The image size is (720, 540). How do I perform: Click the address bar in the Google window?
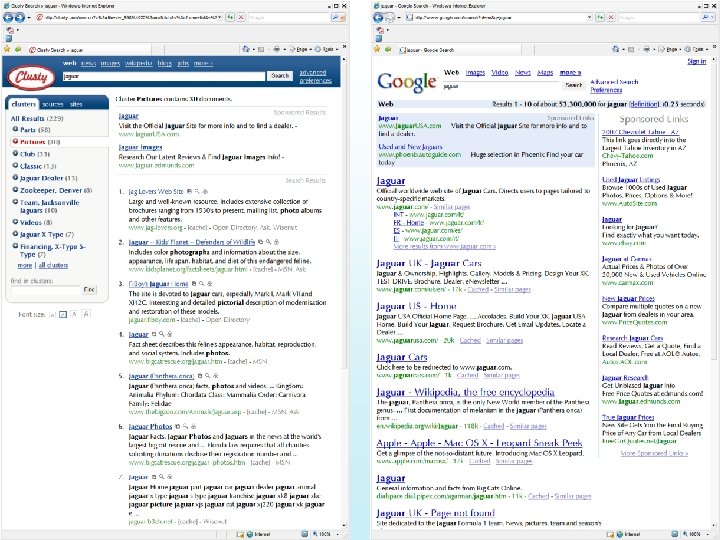498,17
